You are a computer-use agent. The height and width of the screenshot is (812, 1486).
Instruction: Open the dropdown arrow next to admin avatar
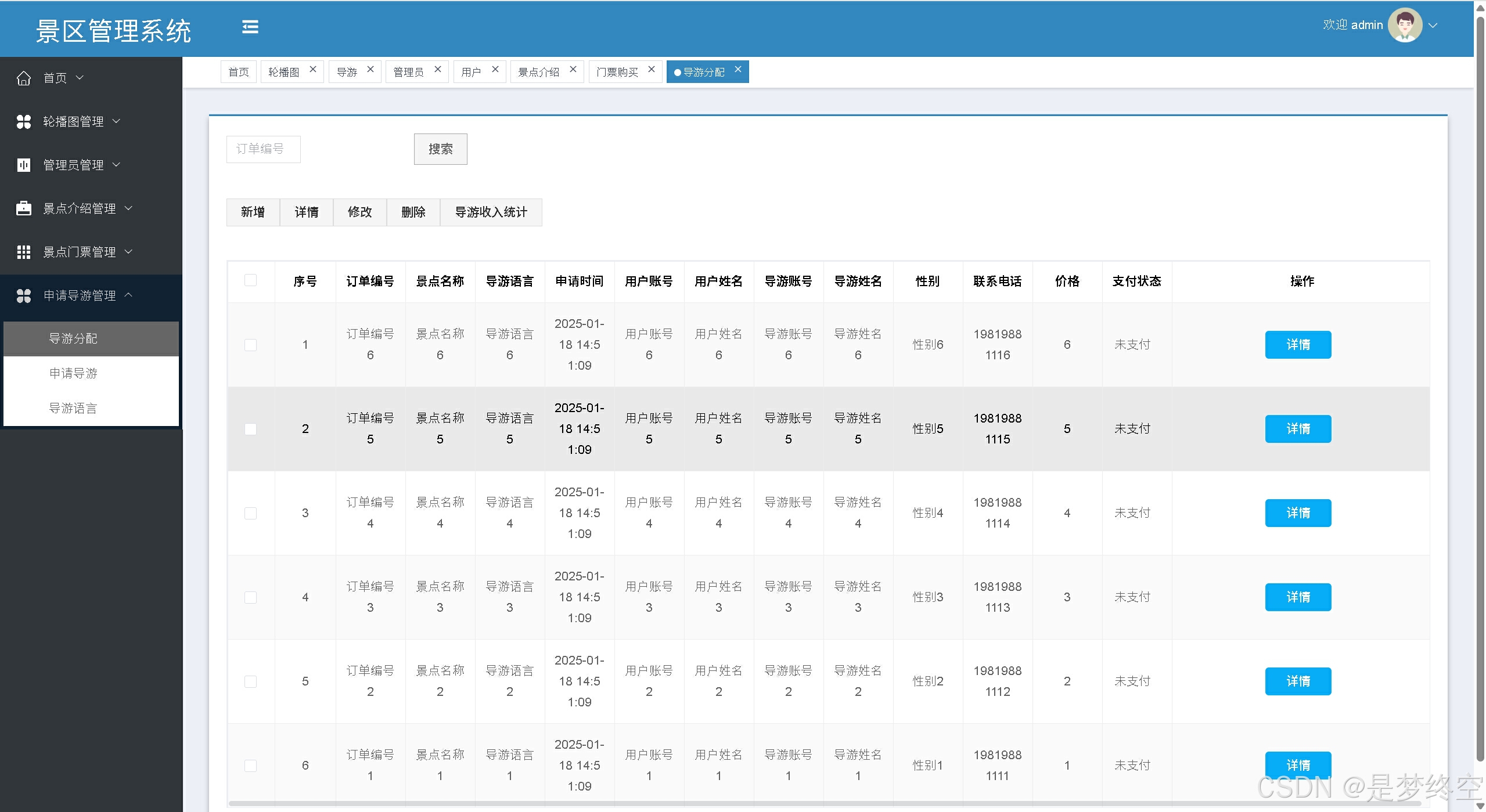[x=1433, y=26]
